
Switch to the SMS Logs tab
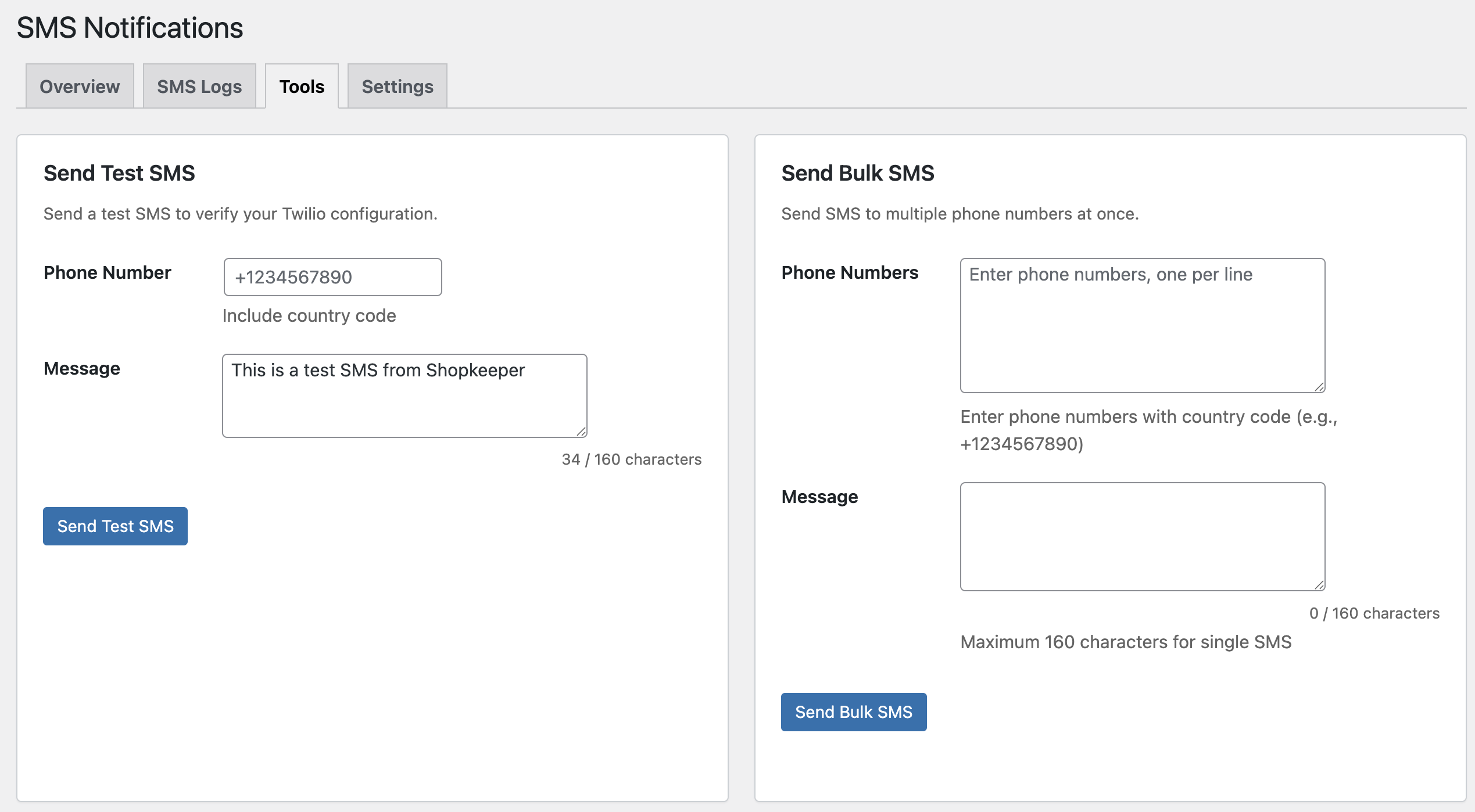(x=199, y=86)
